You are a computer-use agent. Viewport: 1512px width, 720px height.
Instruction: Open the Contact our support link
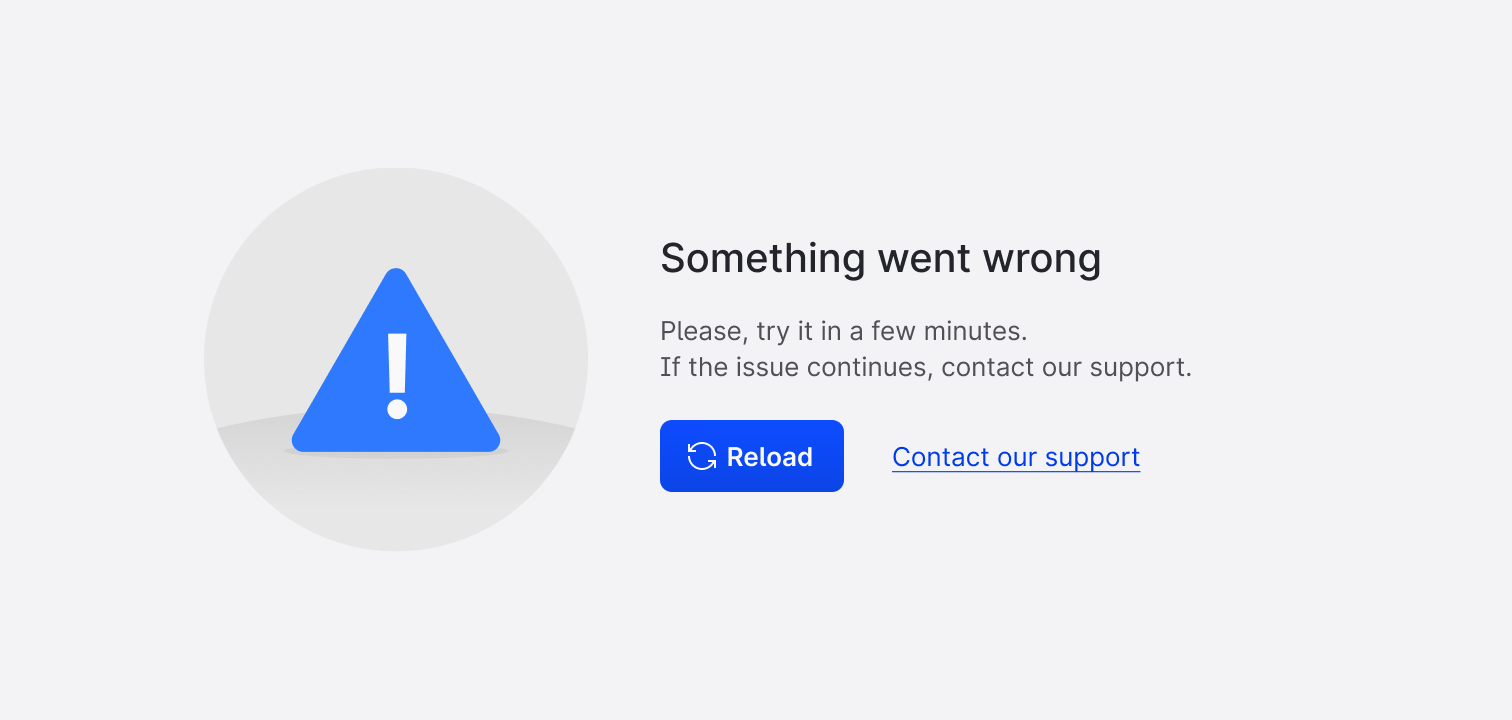pos(1015,457)
